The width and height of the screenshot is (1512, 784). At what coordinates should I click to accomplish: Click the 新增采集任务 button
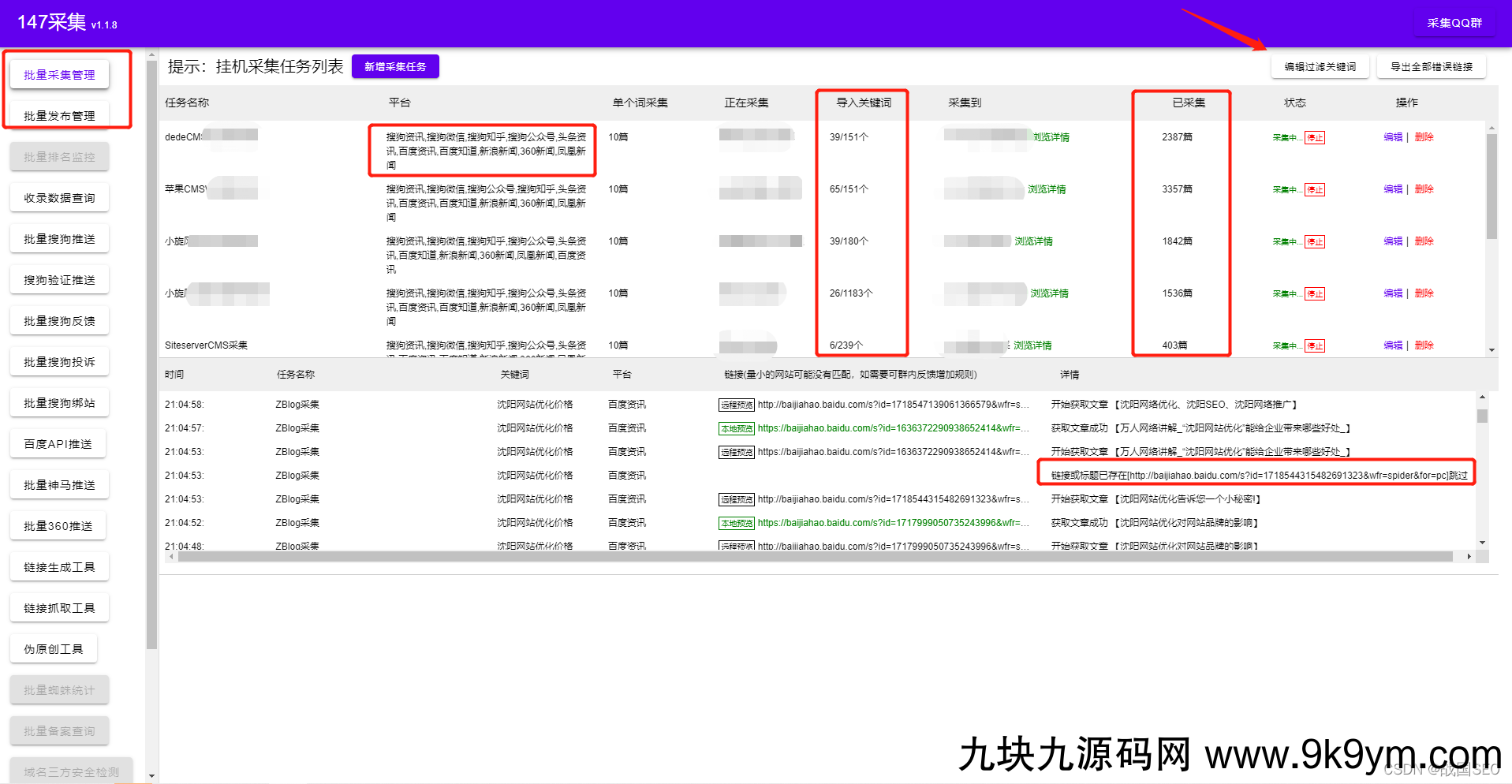(x=395, y=67)
